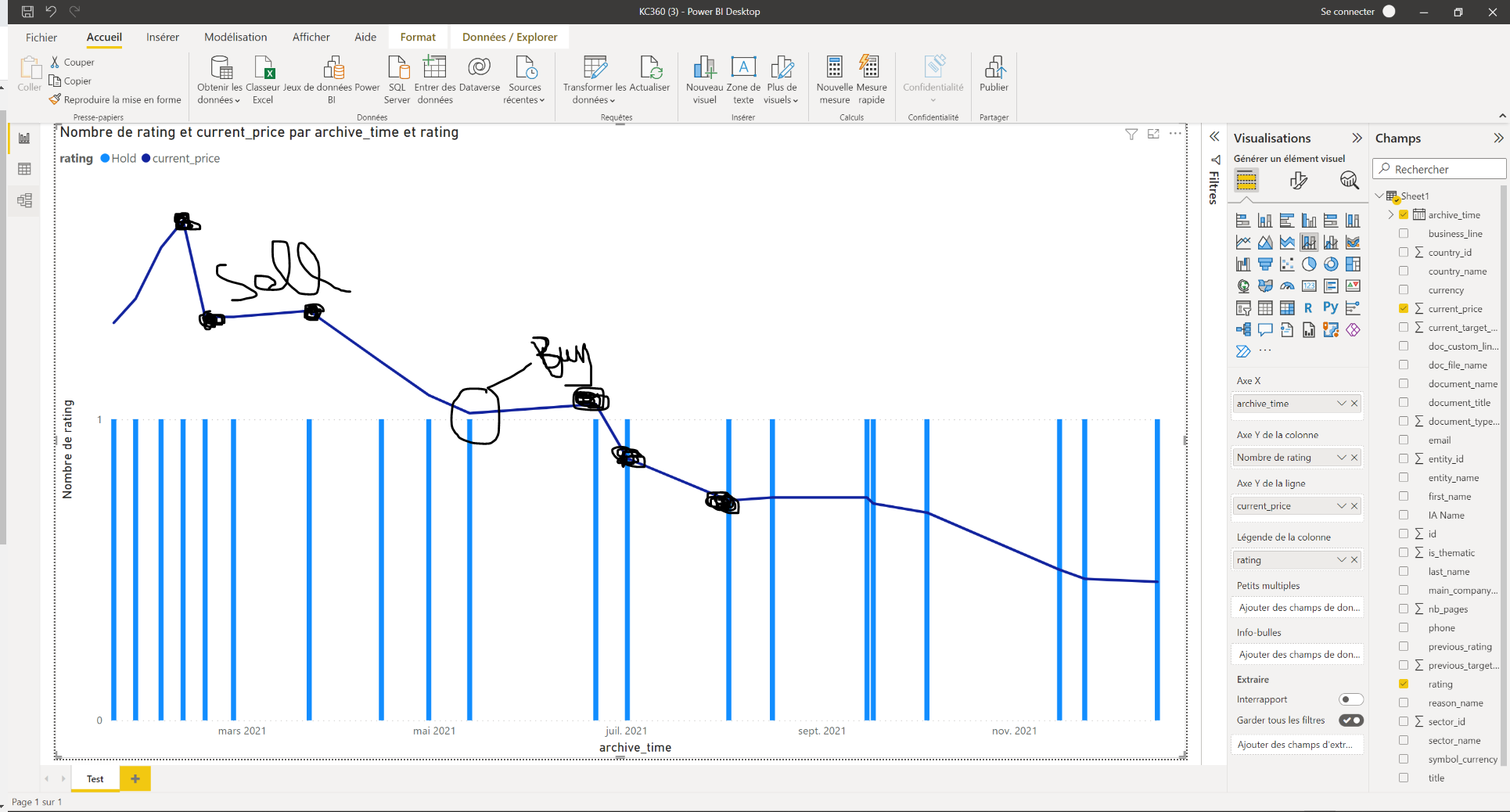1510x812 pixels.
Task: Click the Info-bulles add-fields well
Action: [1297, 655]
